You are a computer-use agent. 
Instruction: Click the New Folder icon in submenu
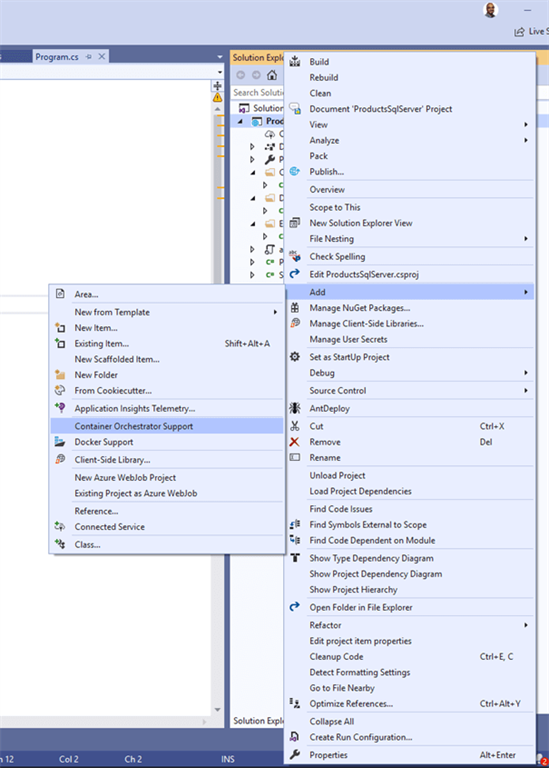[x=60, y=375]
